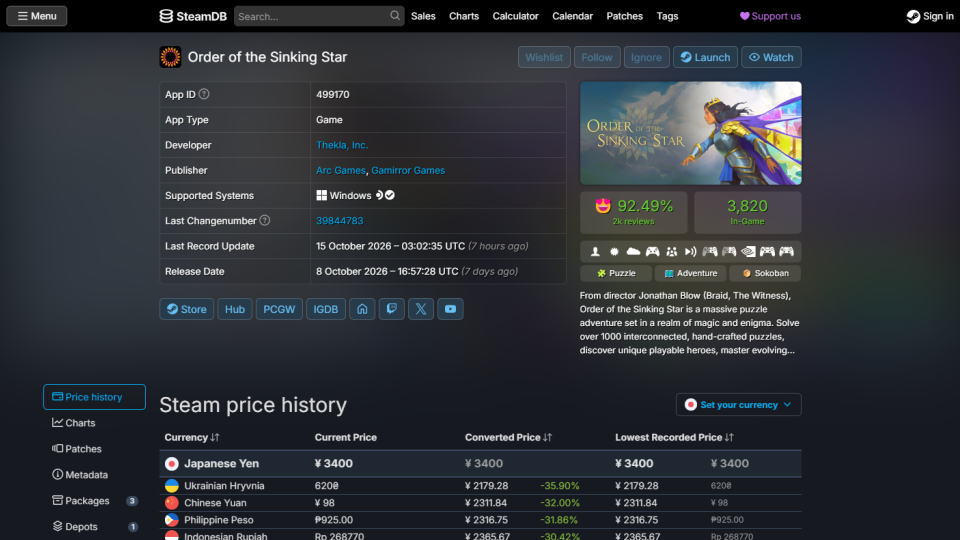Click the App ID help icon
The image size is (960, 540).
tap(204, 94)
